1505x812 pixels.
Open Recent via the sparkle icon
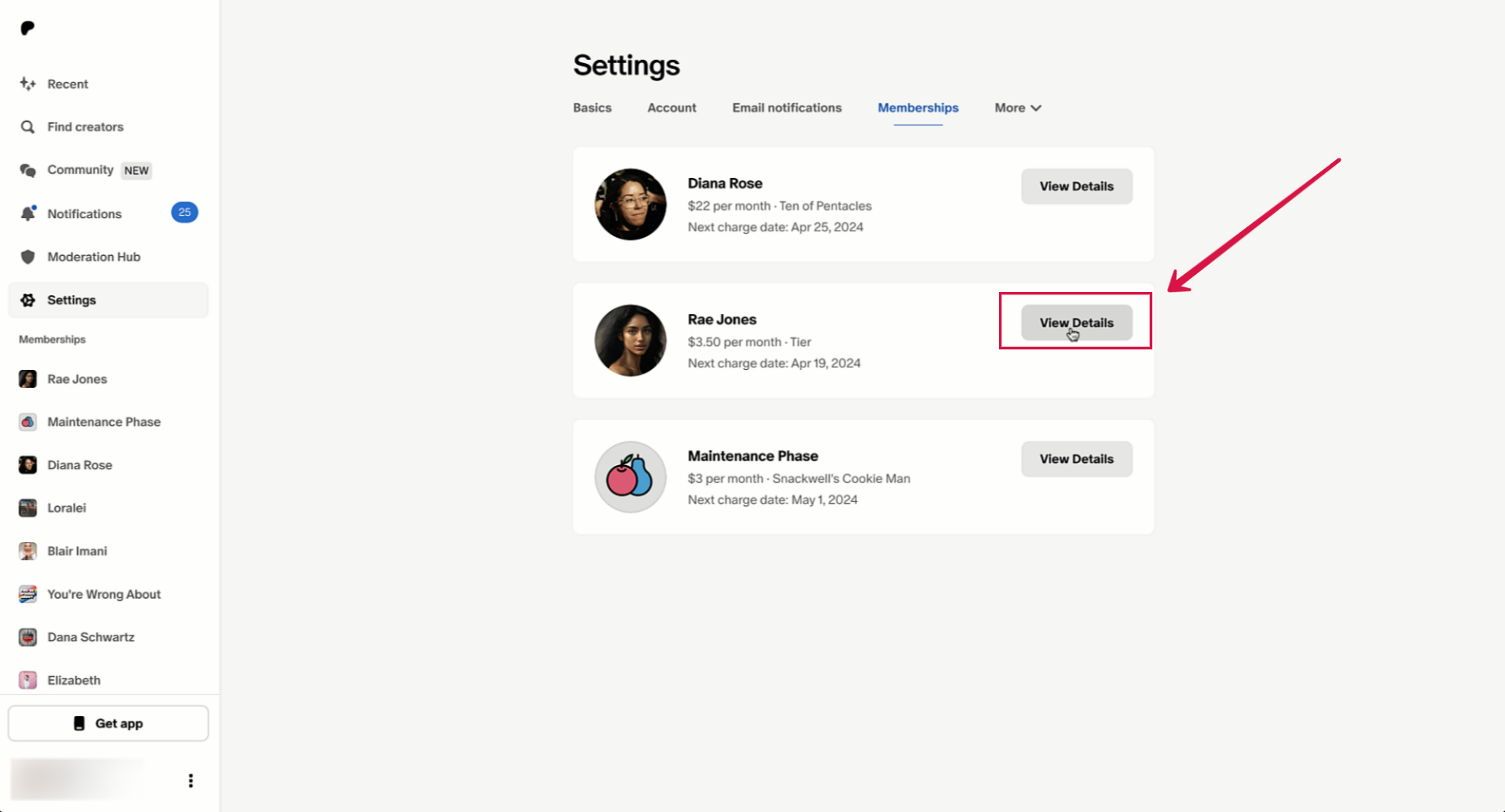pos(28,84)
